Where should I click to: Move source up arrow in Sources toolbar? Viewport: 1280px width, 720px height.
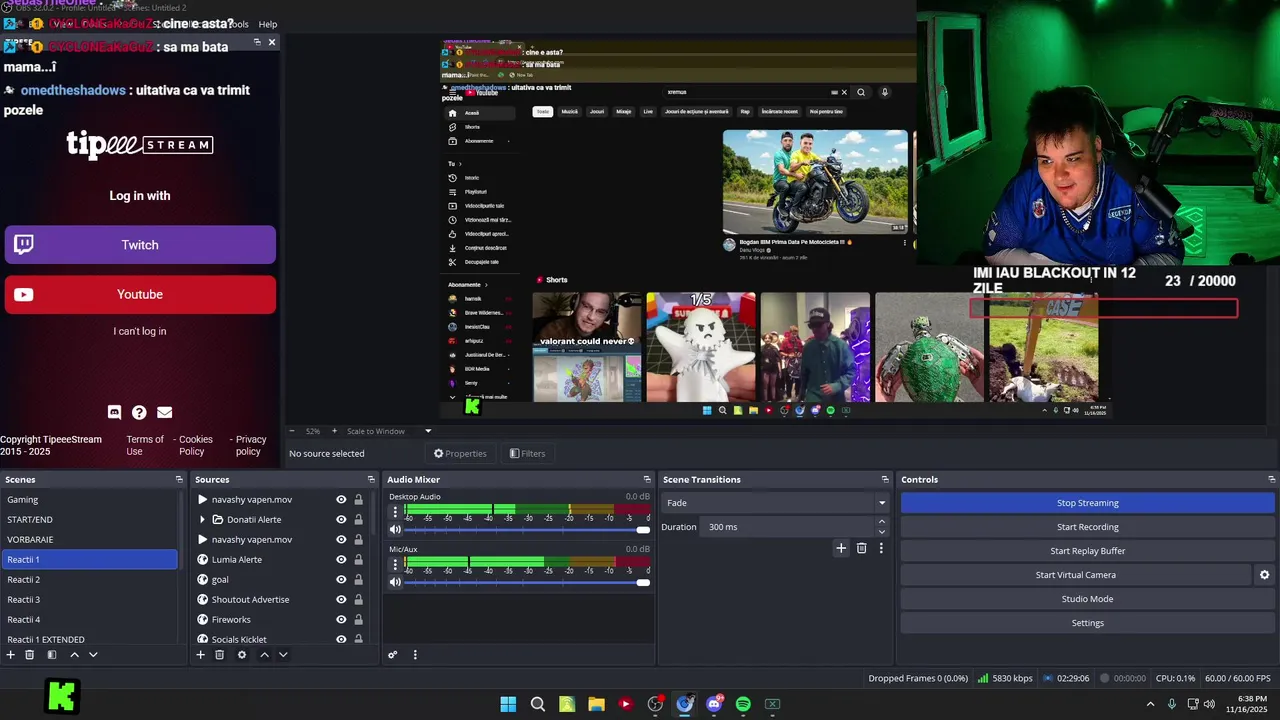(264, 655)
